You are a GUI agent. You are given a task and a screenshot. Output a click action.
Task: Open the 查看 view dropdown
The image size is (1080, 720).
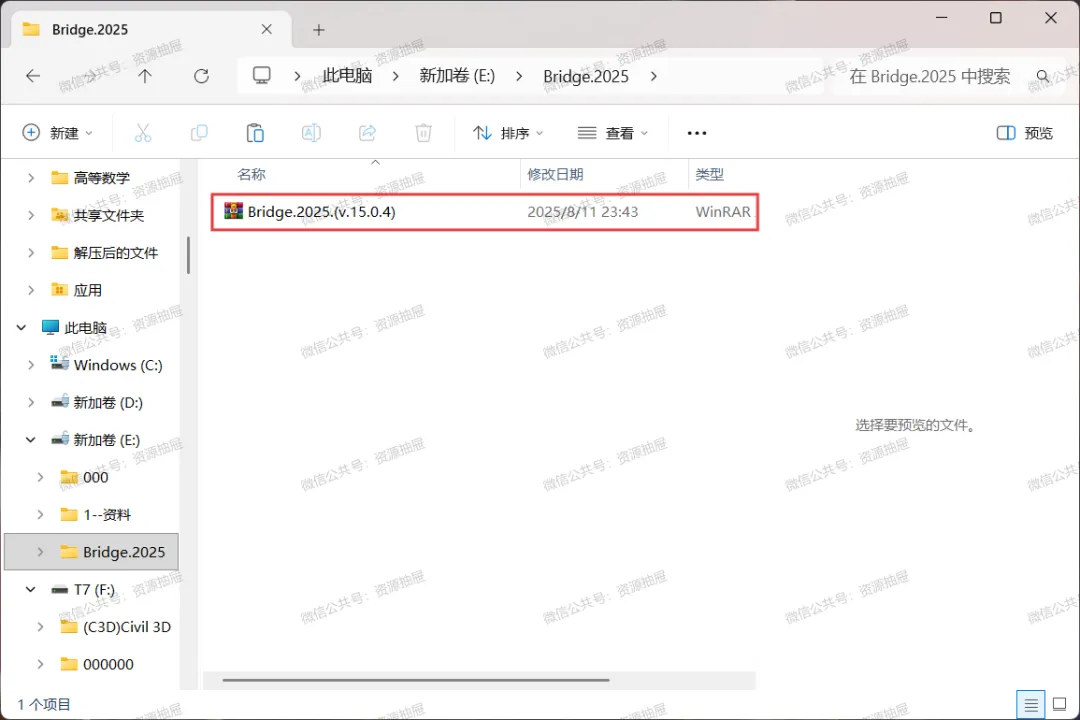pos(613,133)
